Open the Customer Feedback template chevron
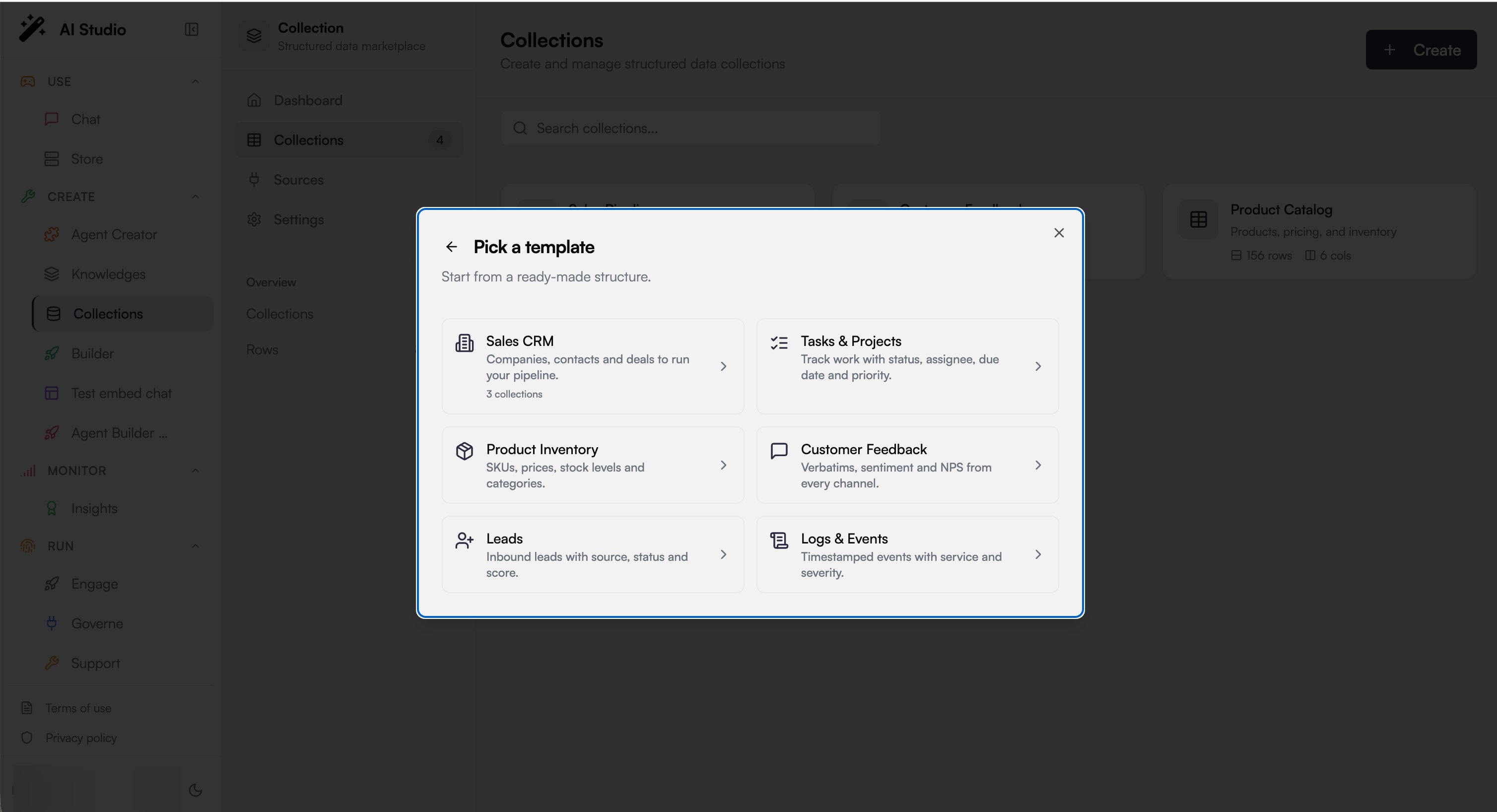1497x812 pixels. (x=1038, y=465)
